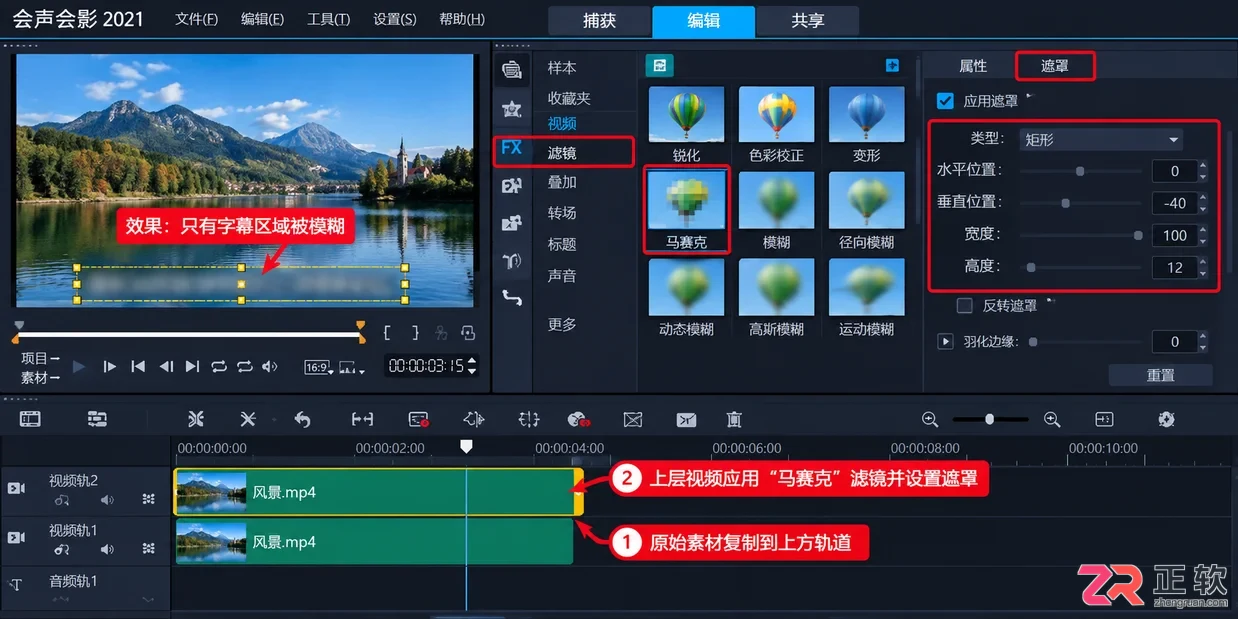Open the media library icon in sidebar

512,69
